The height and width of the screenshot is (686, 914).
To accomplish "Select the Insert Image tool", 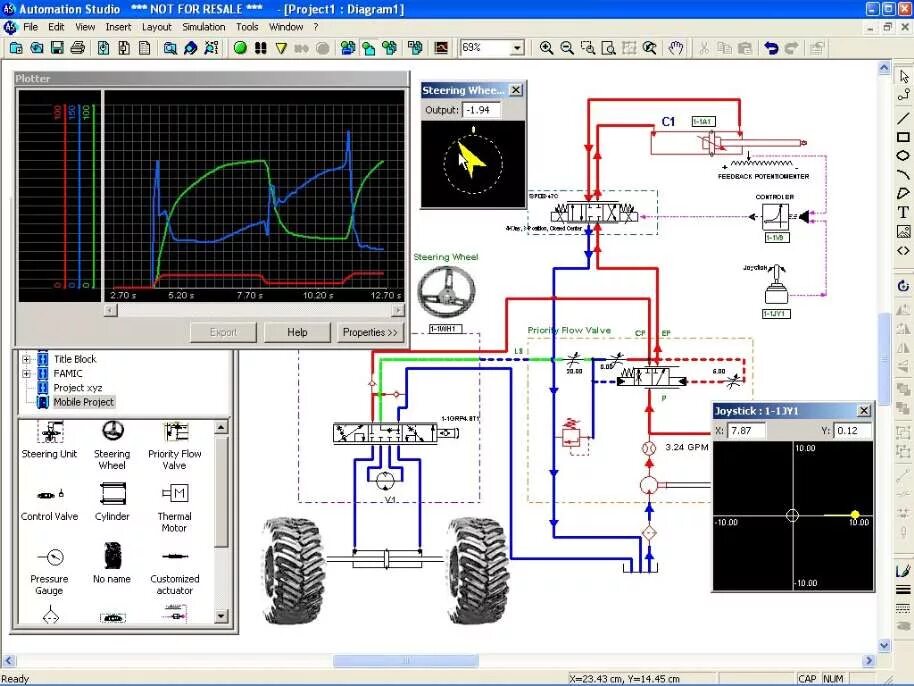I will [903, 231].
